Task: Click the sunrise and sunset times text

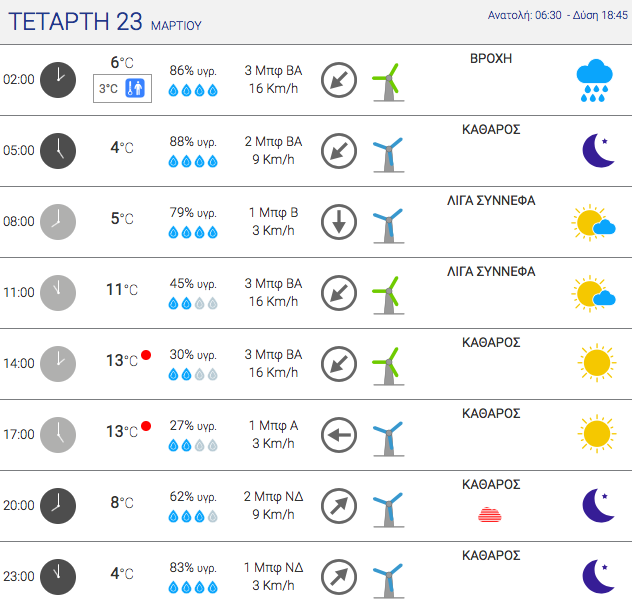Action: click(x=557, y=15)
